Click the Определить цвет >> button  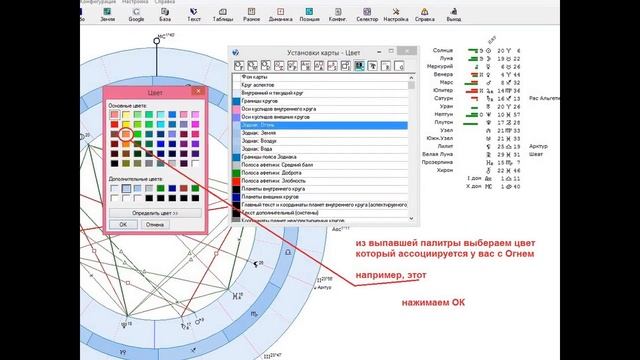pyautogui.click(x=155, y=213)
